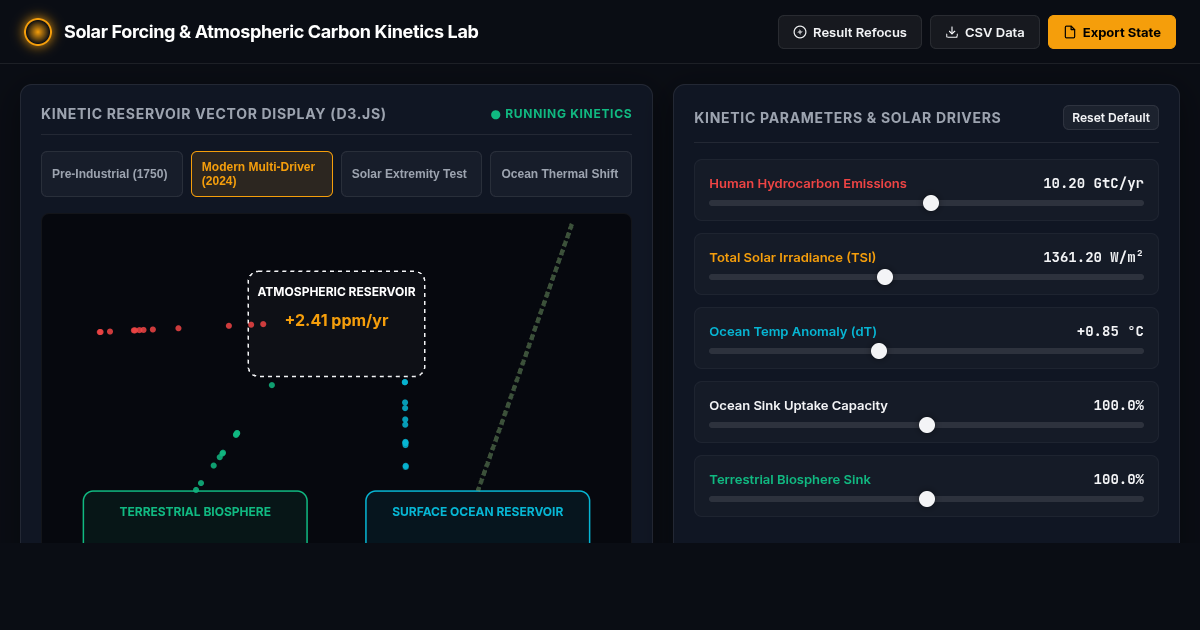Click the Total Solar Irradiance (TSI) label

(792, 257)
